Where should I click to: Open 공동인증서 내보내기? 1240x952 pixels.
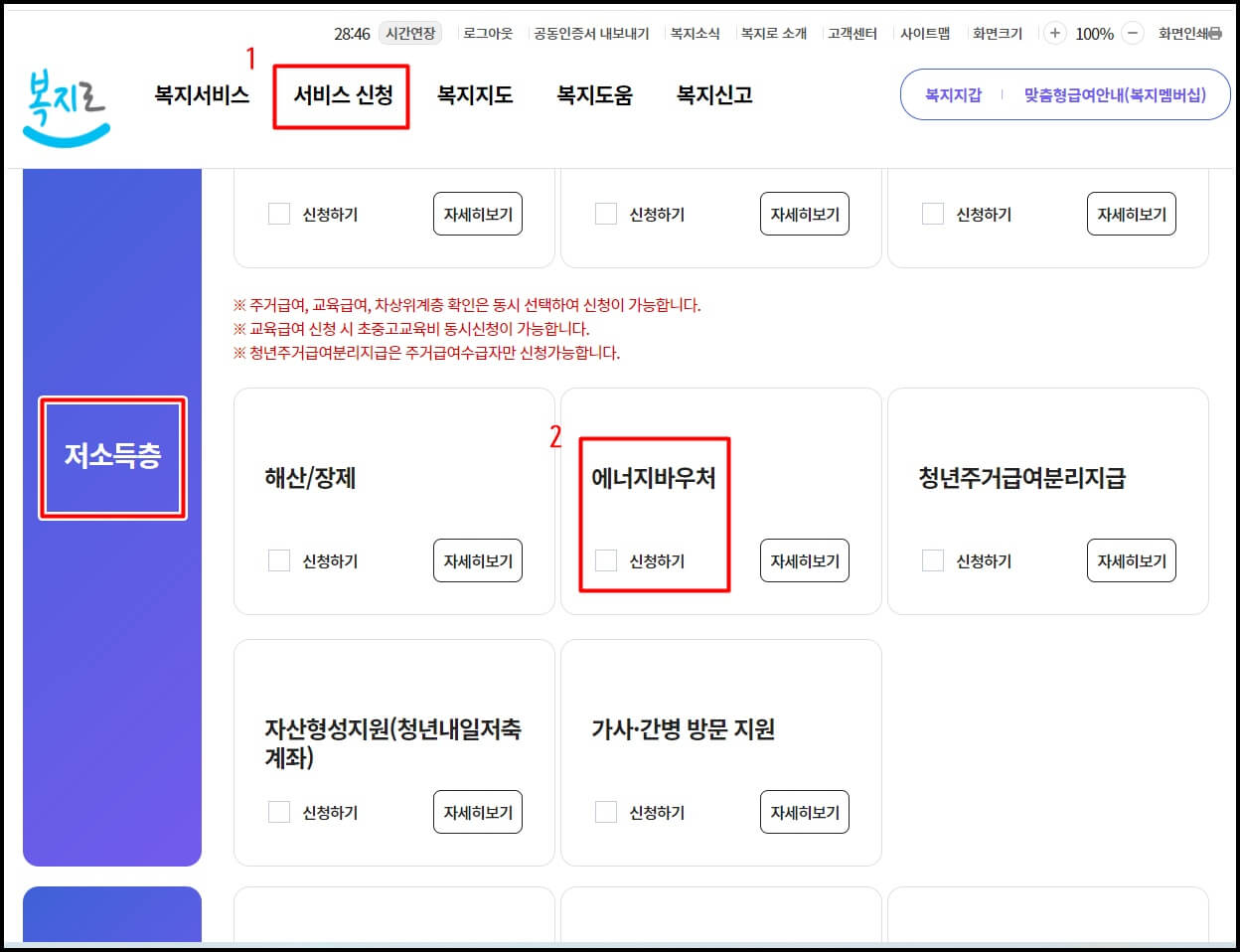point(588,32)
